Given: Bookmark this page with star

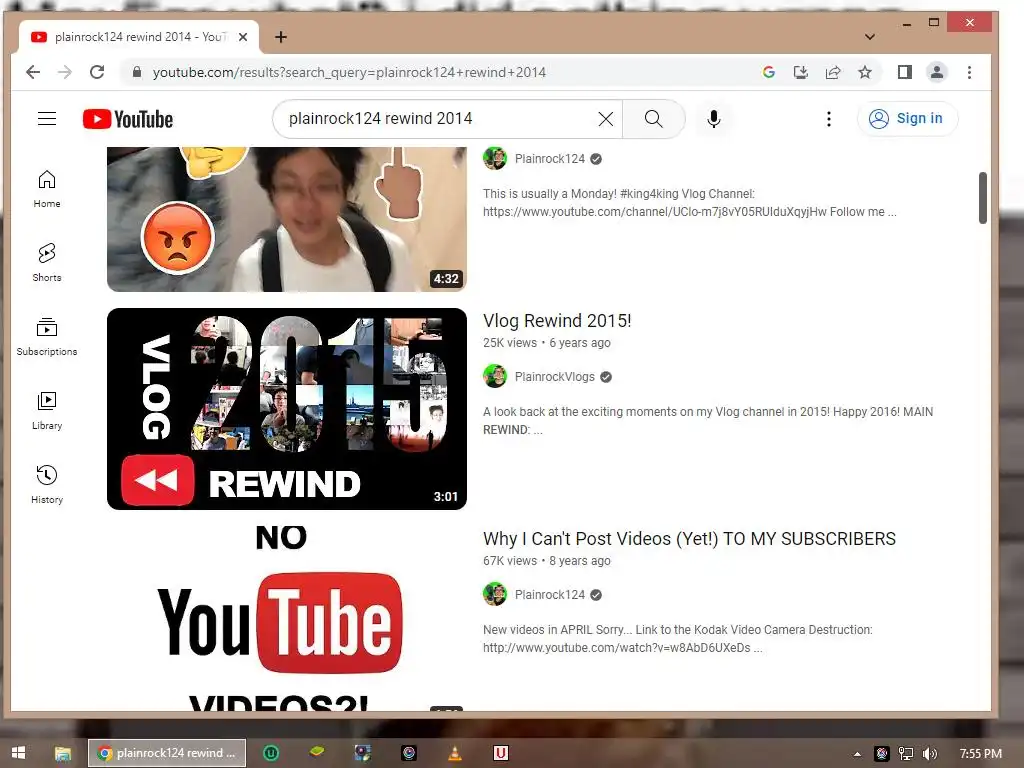Looking at the screenshot, I should pyautogui.click(x=865, y=72).
